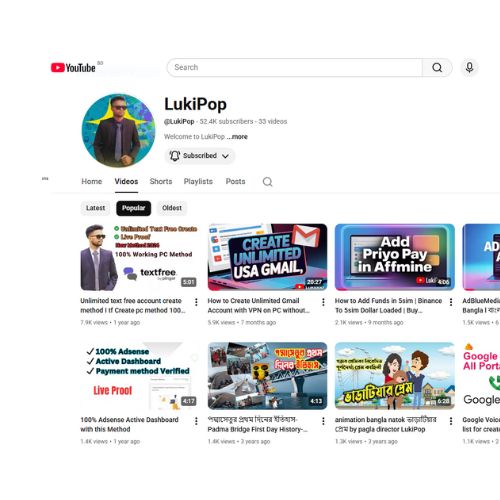This screenshot has height=500, width=500.
Task: Click the @LukiPop handle text
Action: tap(179, 121)
